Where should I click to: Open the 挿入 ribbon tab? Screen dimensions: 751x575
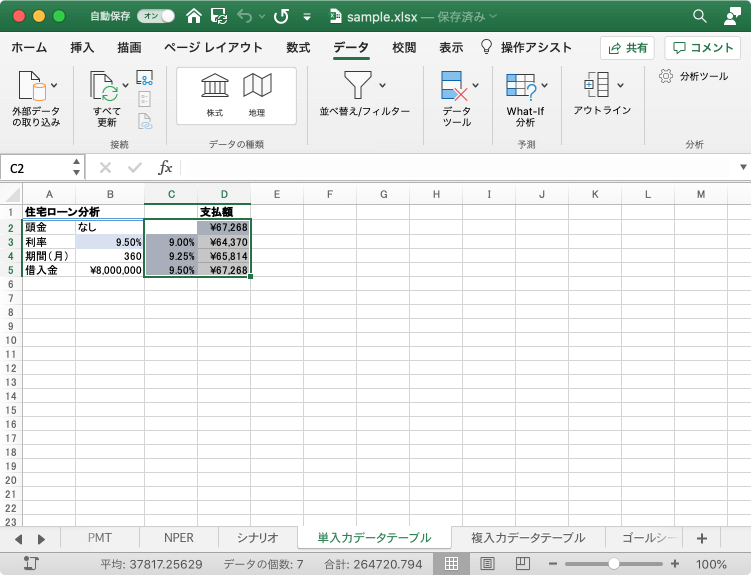[x=82, y=47]
